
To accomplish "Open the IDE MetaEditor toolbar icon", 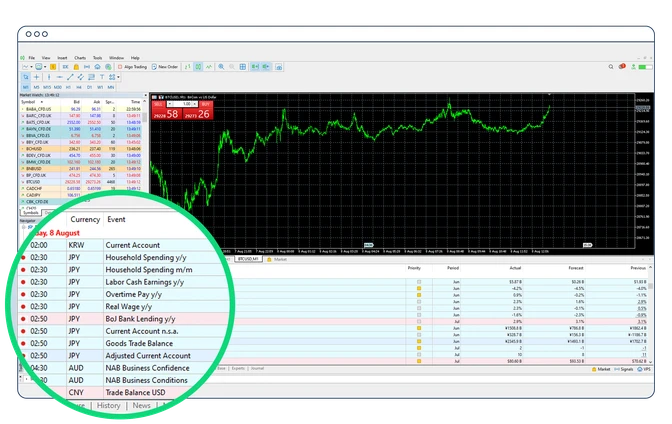I will pos(65,67).
